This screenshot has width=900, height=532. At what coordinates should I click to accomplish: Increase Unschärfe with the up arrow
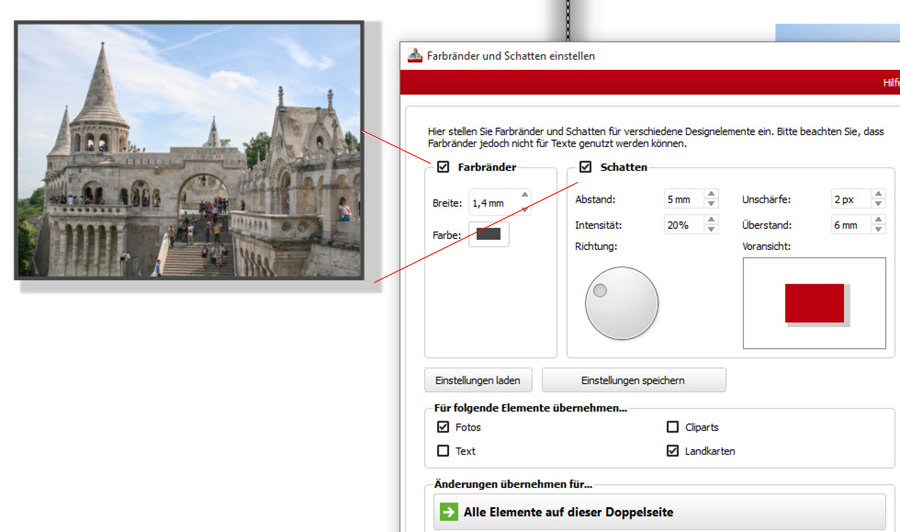coord(878,194)
